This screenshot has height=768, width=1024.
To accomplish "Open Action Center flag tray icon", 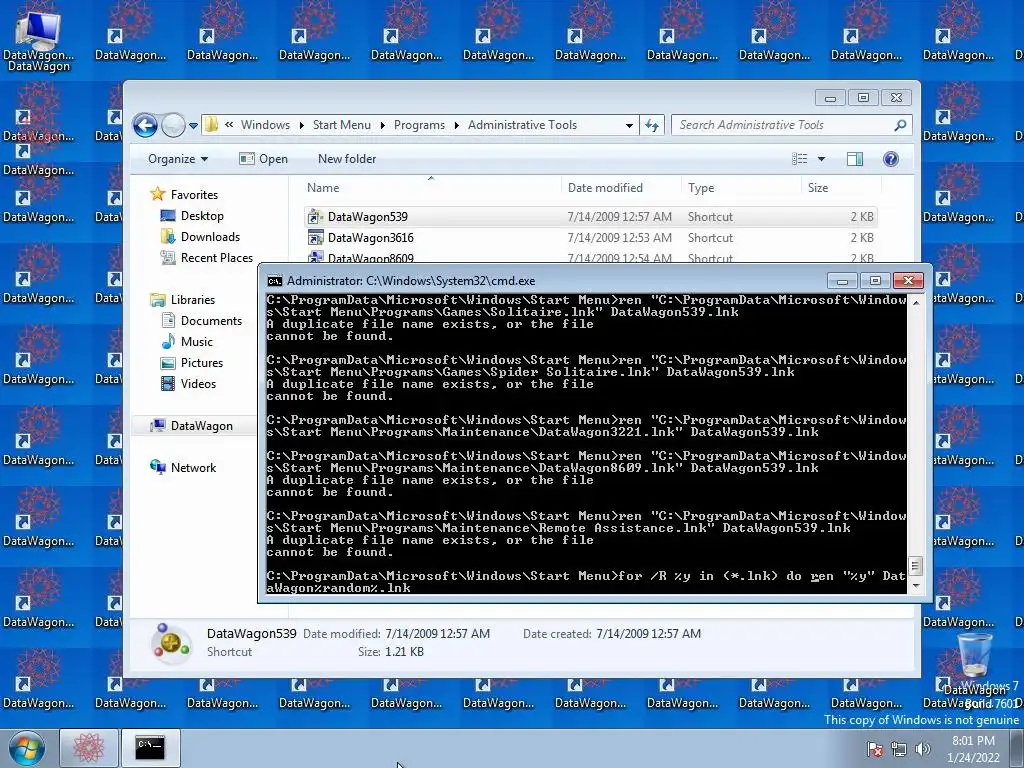I will [x=875, y=749].
